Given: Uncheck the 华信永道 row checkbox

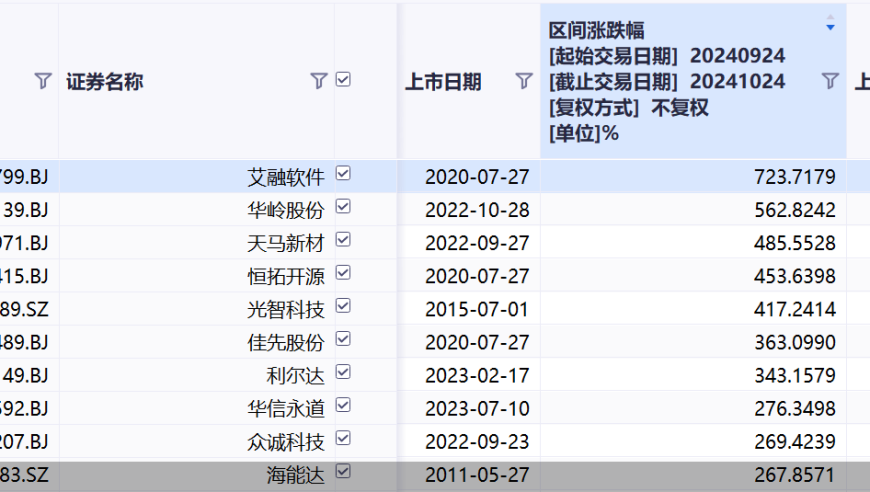Looking at the screenshot, I should pyautogui.click(x=343, y=405).
